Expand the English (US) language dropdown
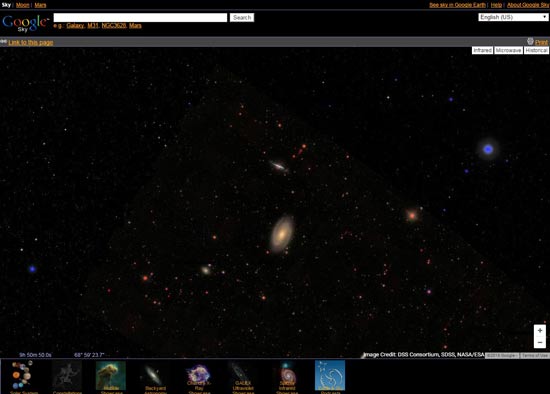The height and width of the screenshot is (394, 550). (513, 17)
